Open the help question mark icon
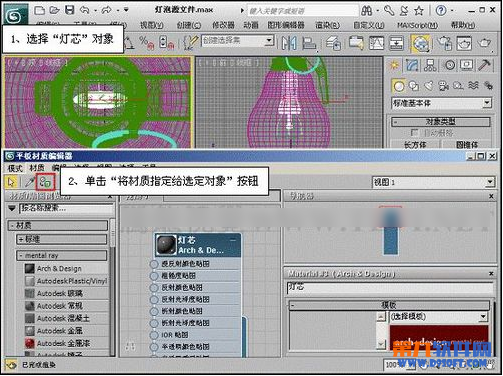Screen dimensions: 503x376 [441, 11]
